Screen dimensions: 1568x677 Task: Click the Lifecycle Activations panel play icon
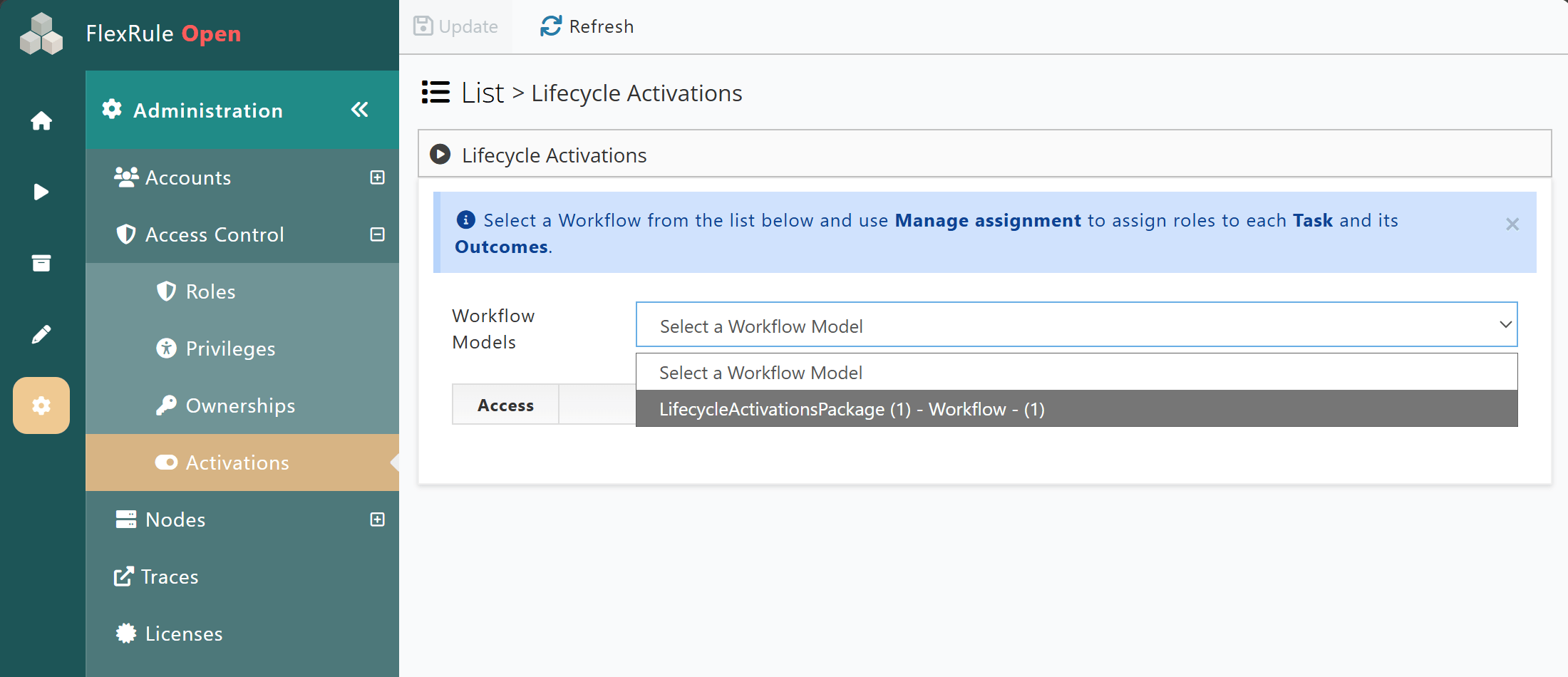(440, 154)
